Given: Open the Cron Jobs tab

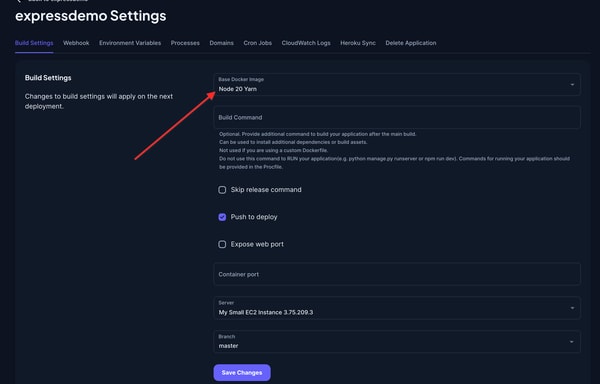Looking at the screenshot, I should click(258, 43).
